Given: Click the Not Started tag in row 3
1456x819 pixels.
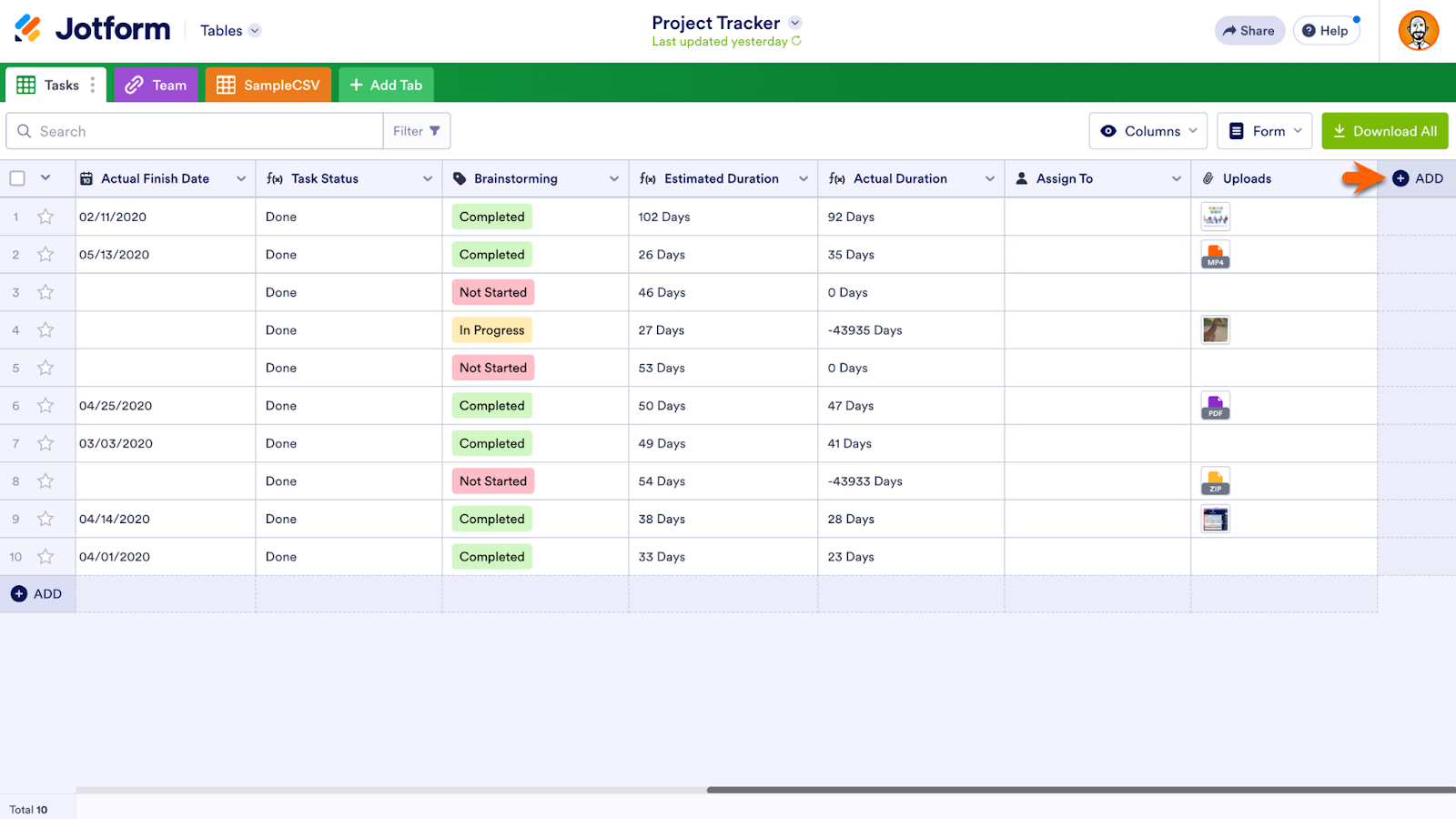Looking at the screenshot, I should coord(492,293).
